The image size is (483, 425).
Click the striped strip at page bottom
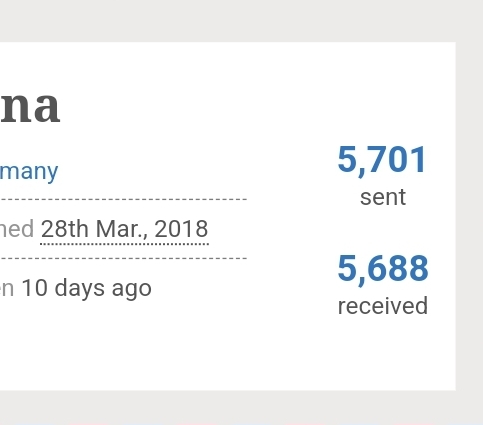[241, 424]
